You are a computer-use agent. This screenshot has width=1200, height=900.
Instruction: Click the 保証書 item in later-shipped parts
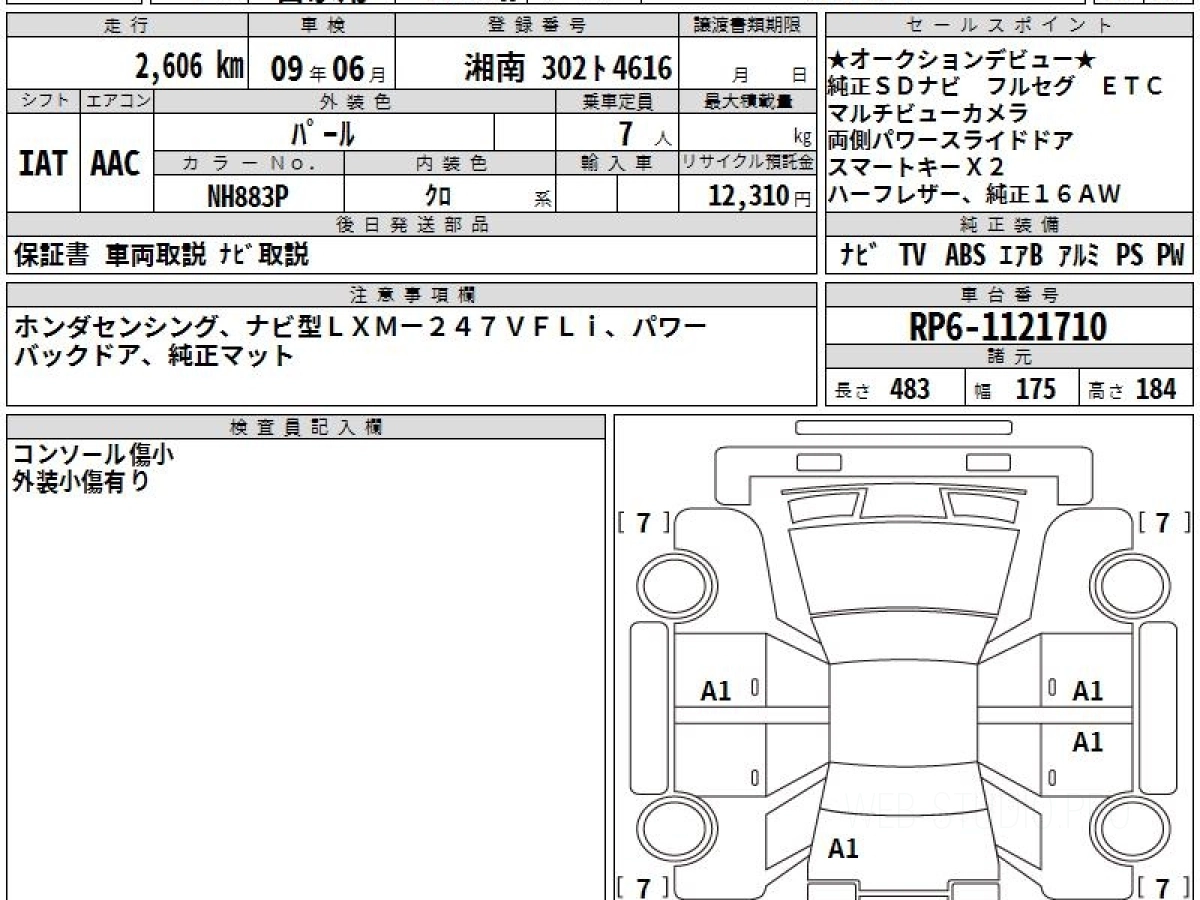[x=51, y=255]
